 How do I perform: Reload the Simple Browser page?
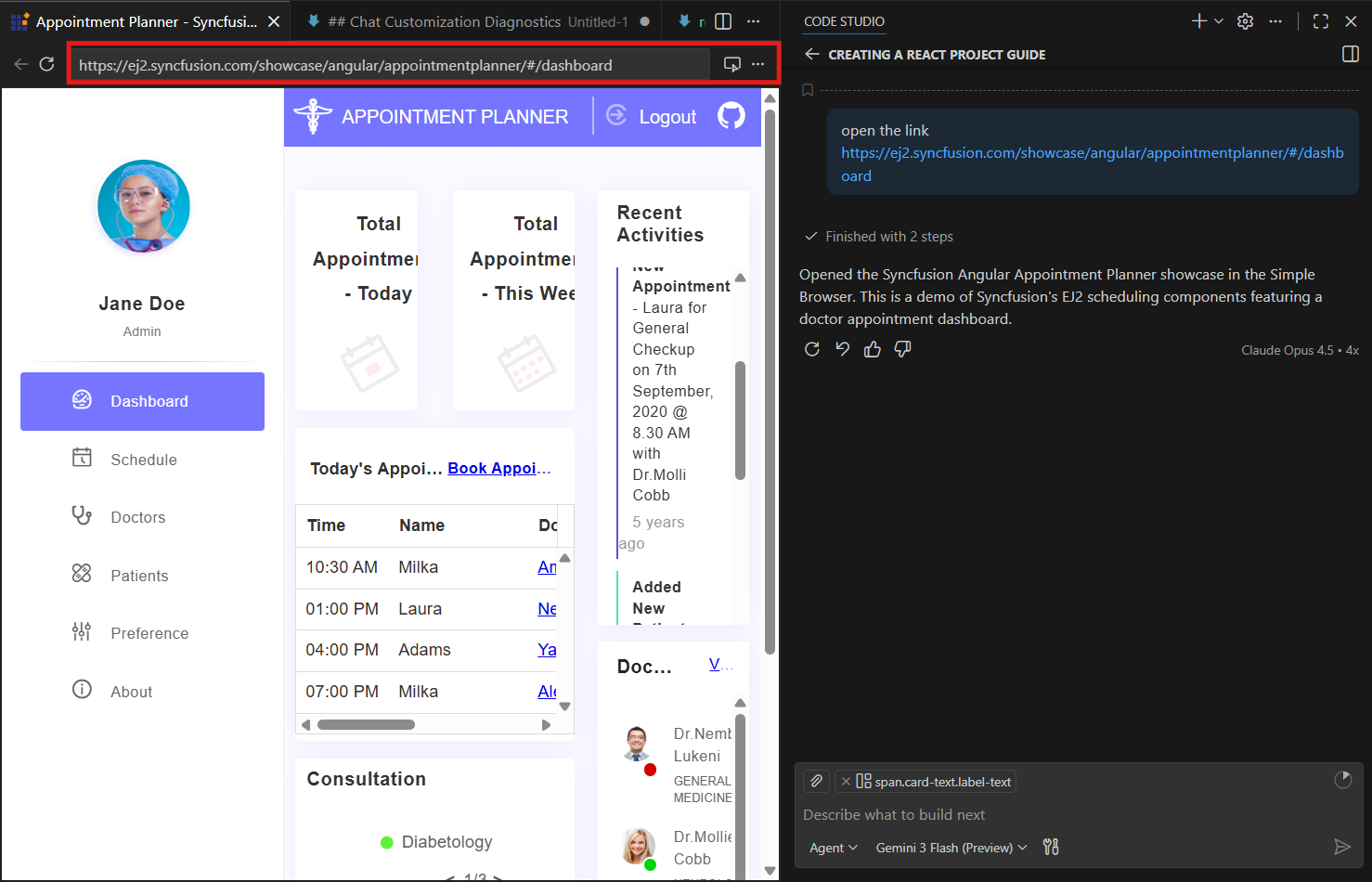pos(46,64)
